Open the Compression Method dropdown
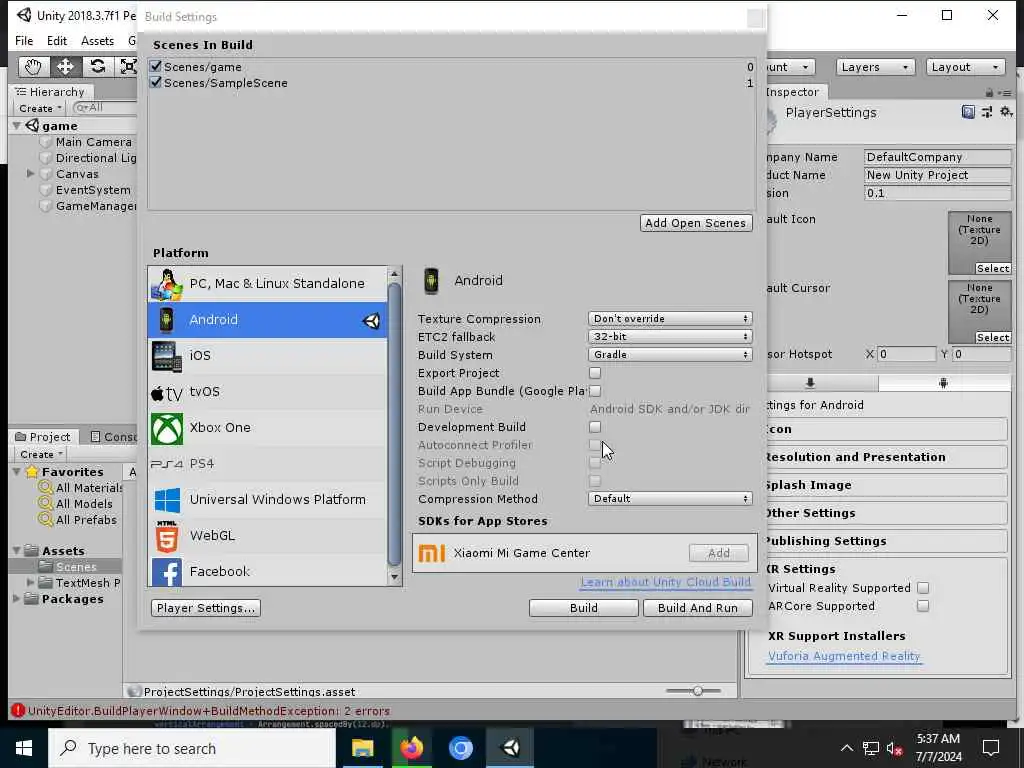The image size is (1024, 768). [x=670, y=499]
